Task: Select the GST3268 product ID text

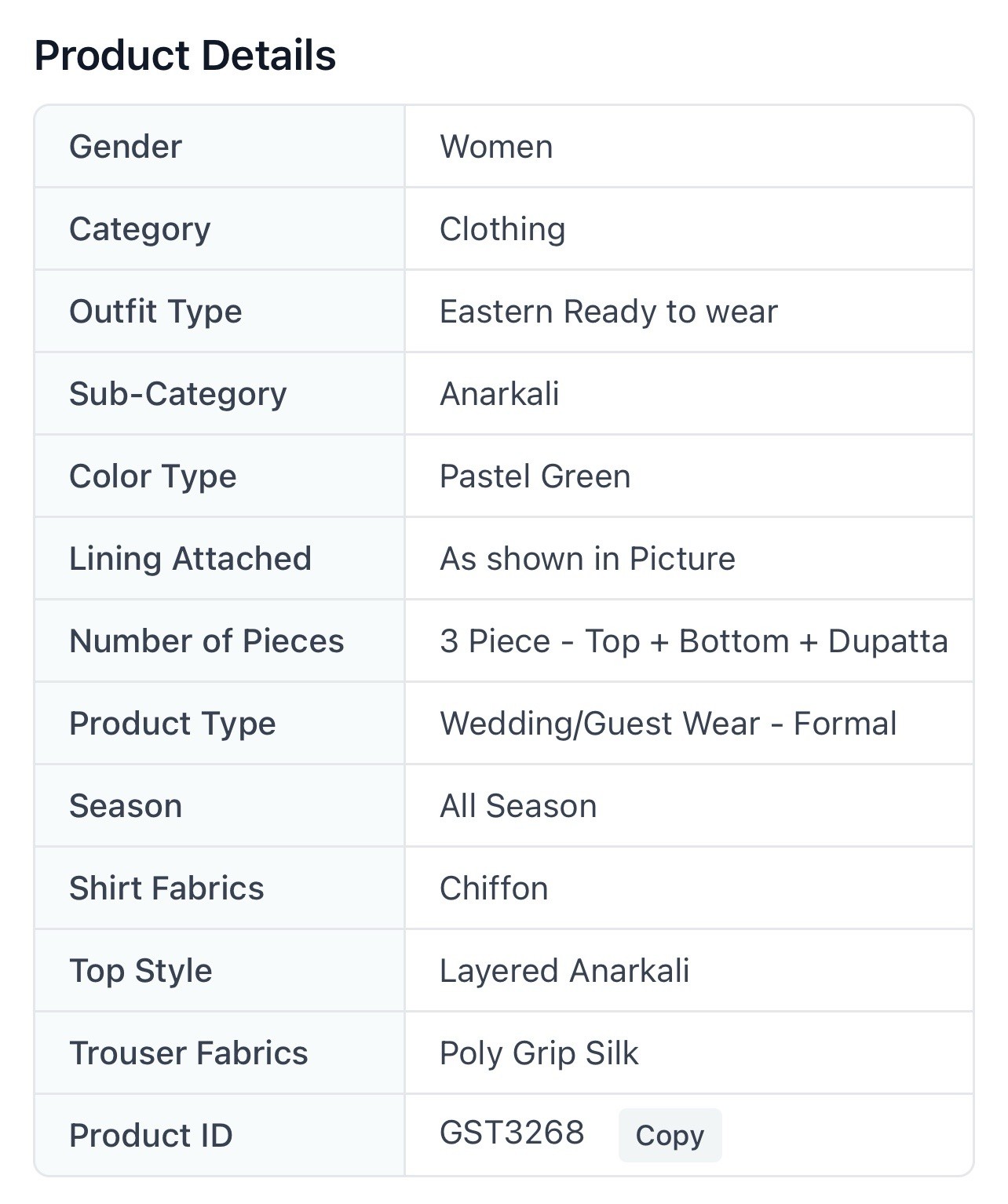Action: point(512,1133)
